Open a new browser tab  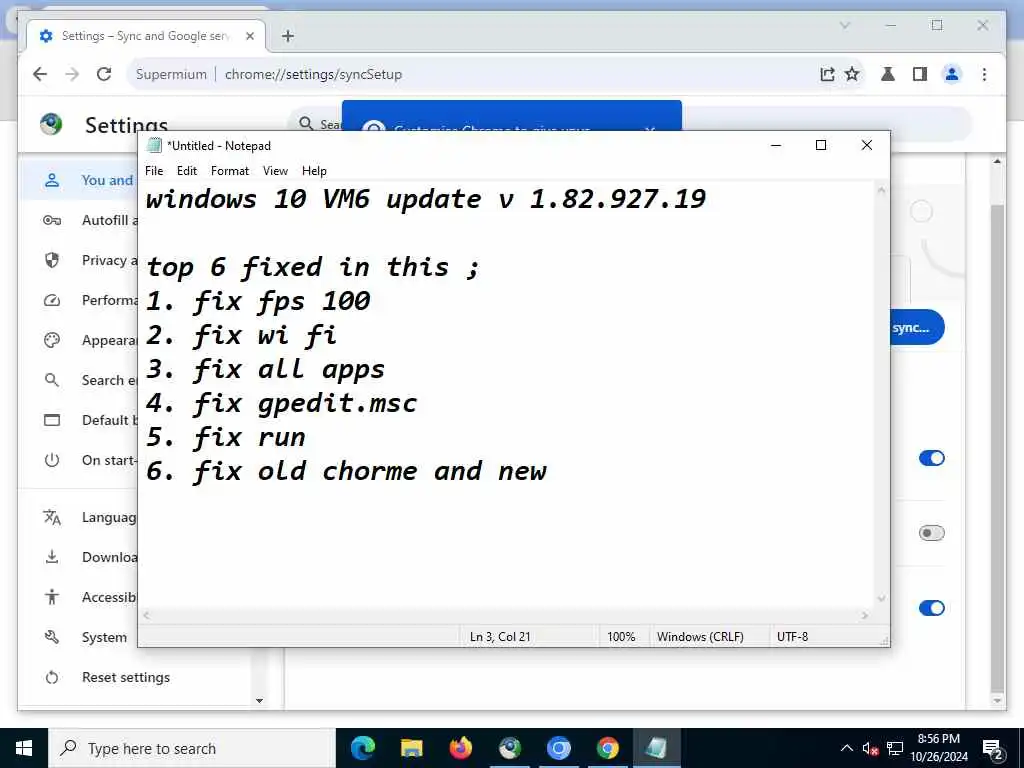(287, 37)
